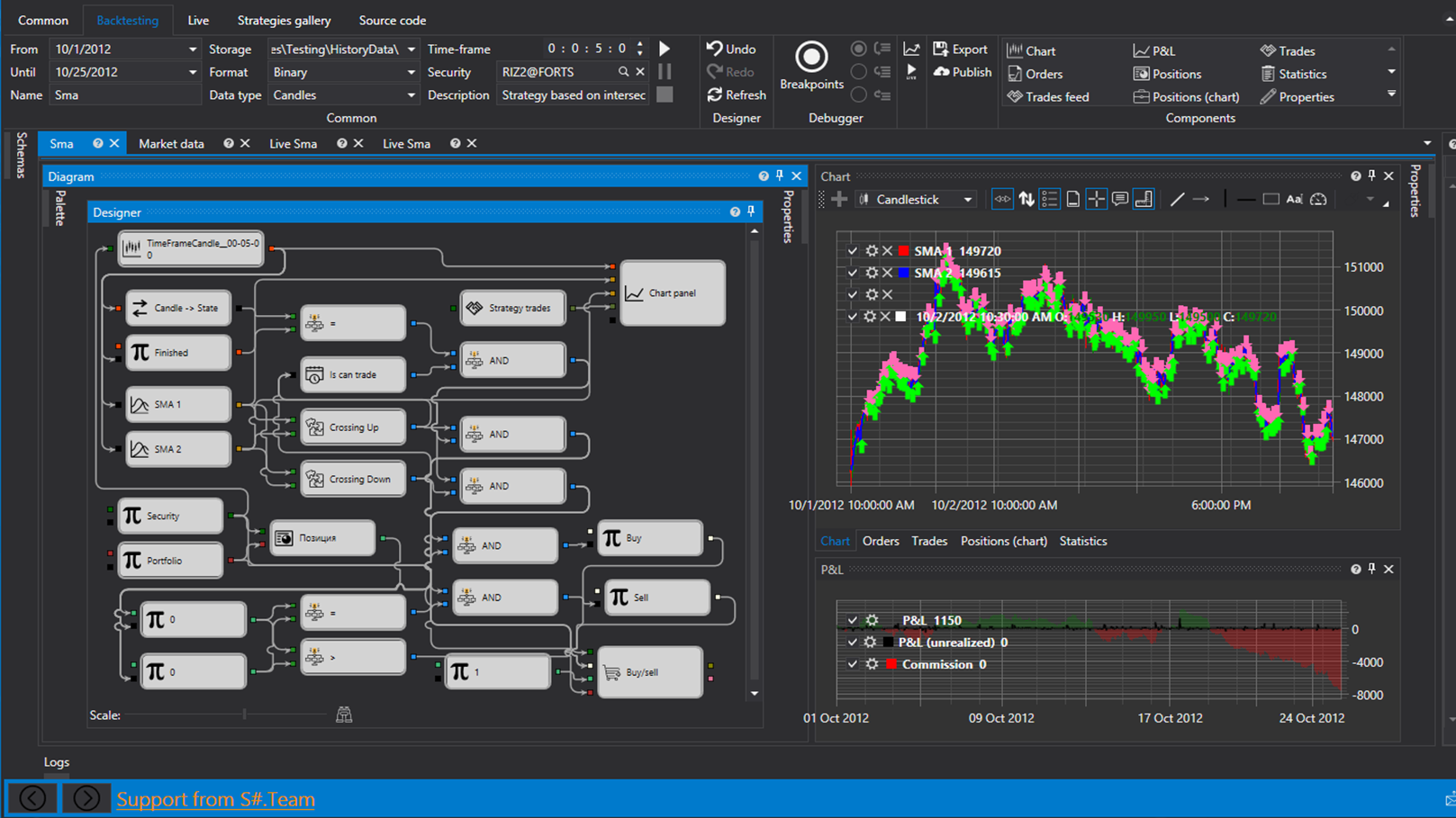Select the chart ruler measurement tool
This screenshot has height=818, width=1456.
pos(1144,199)
